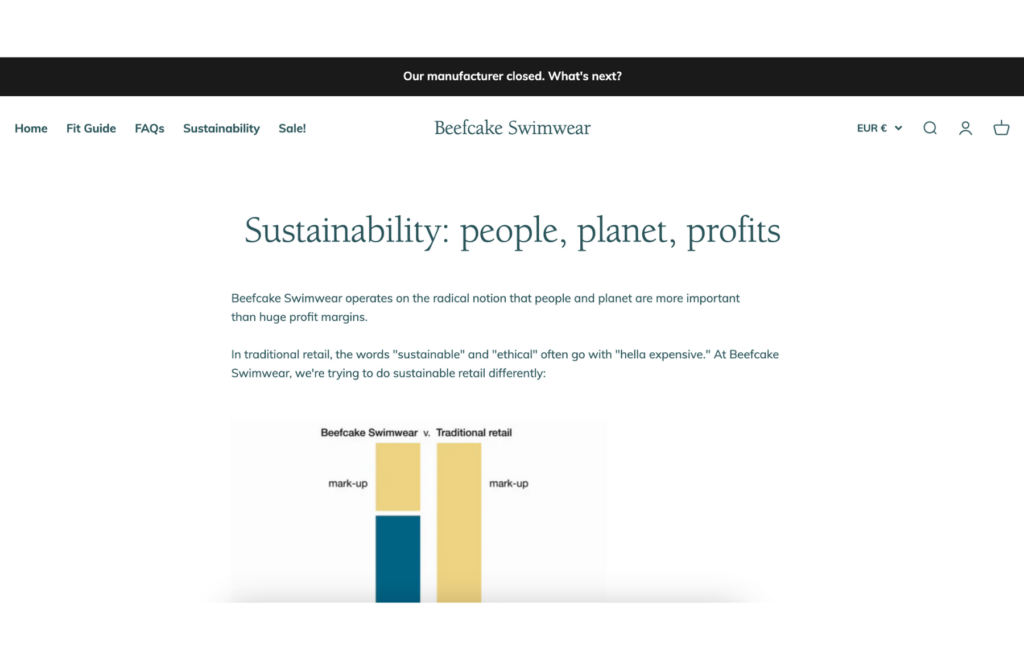
Task: Click the yellow Beefcake mark-up bar
Action: click(398, 477)
